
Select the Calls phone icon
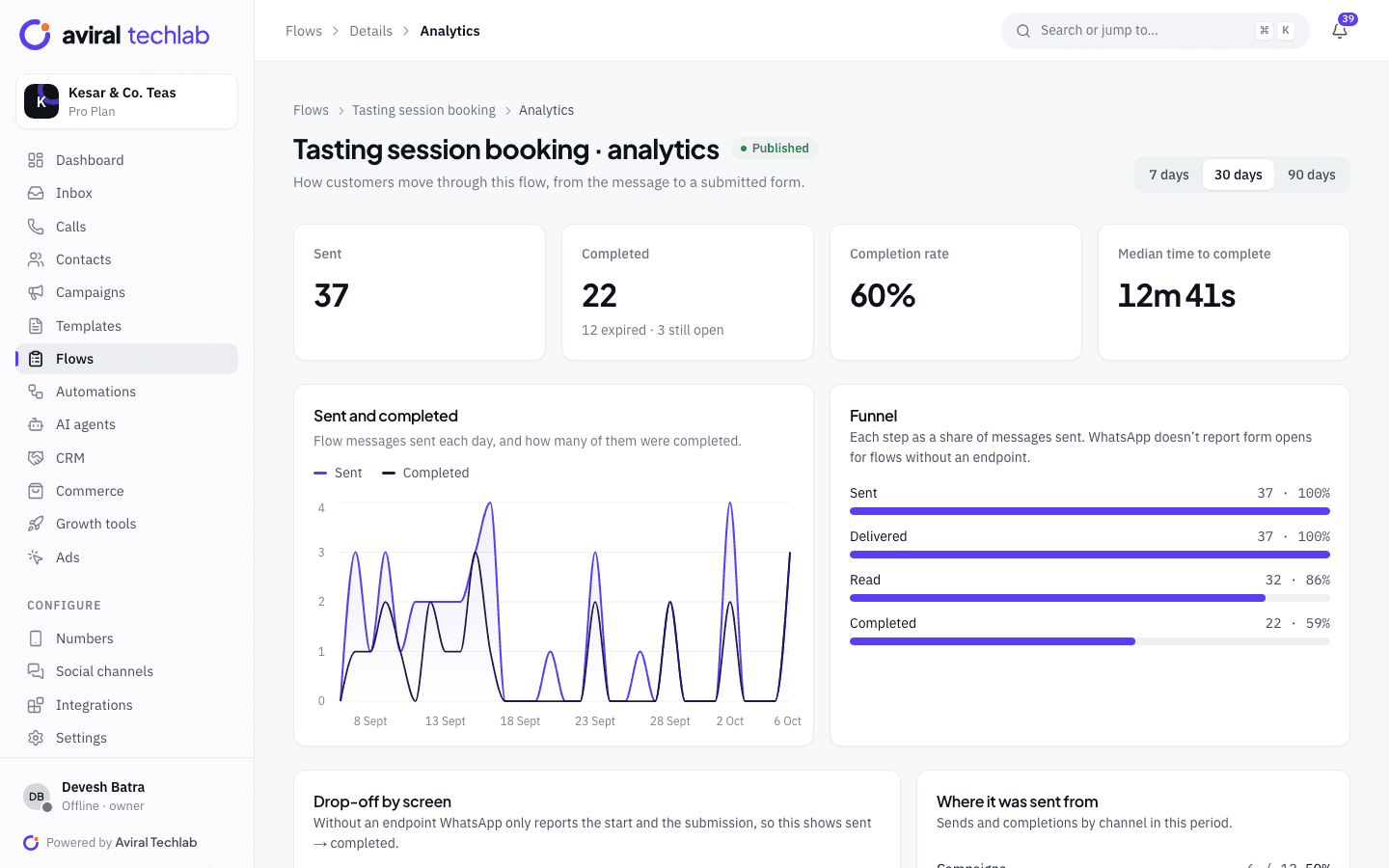[36, 227]
